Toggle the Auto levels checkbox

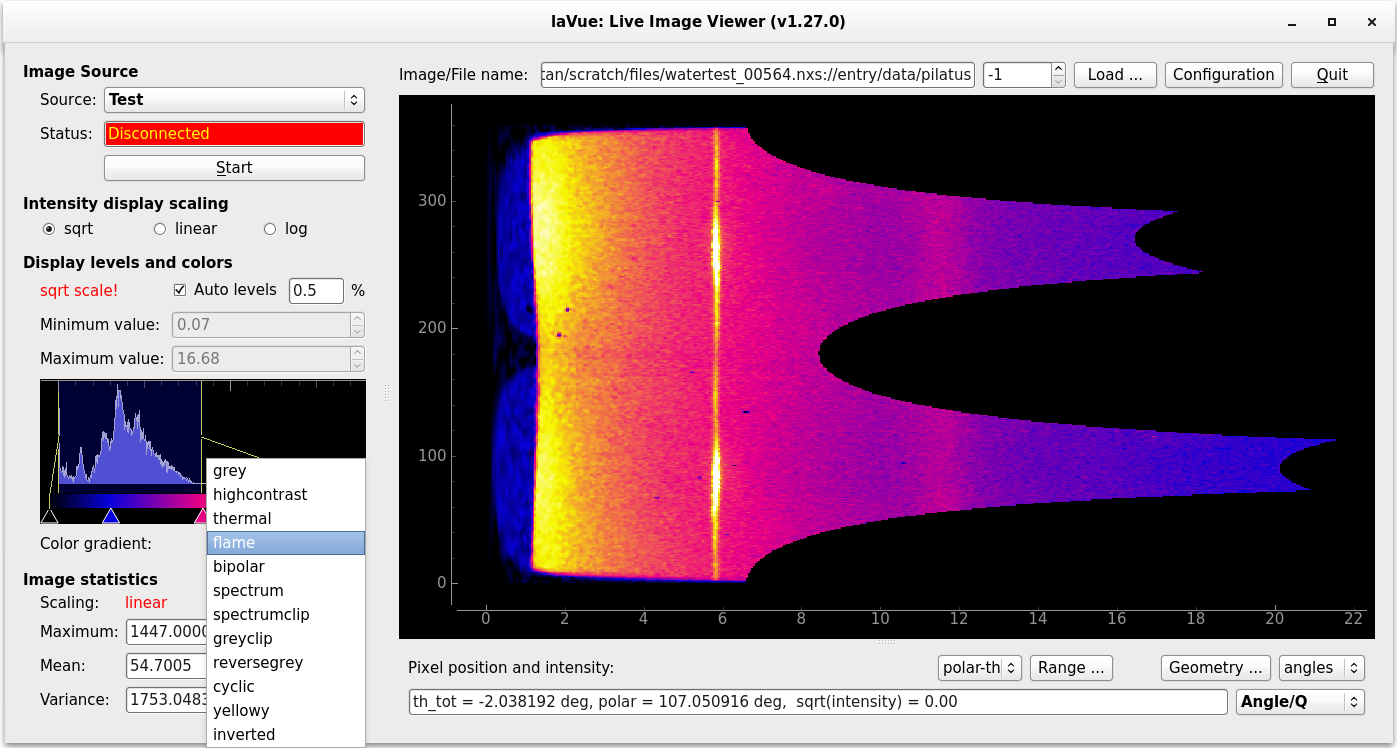[x=181, y=290]
